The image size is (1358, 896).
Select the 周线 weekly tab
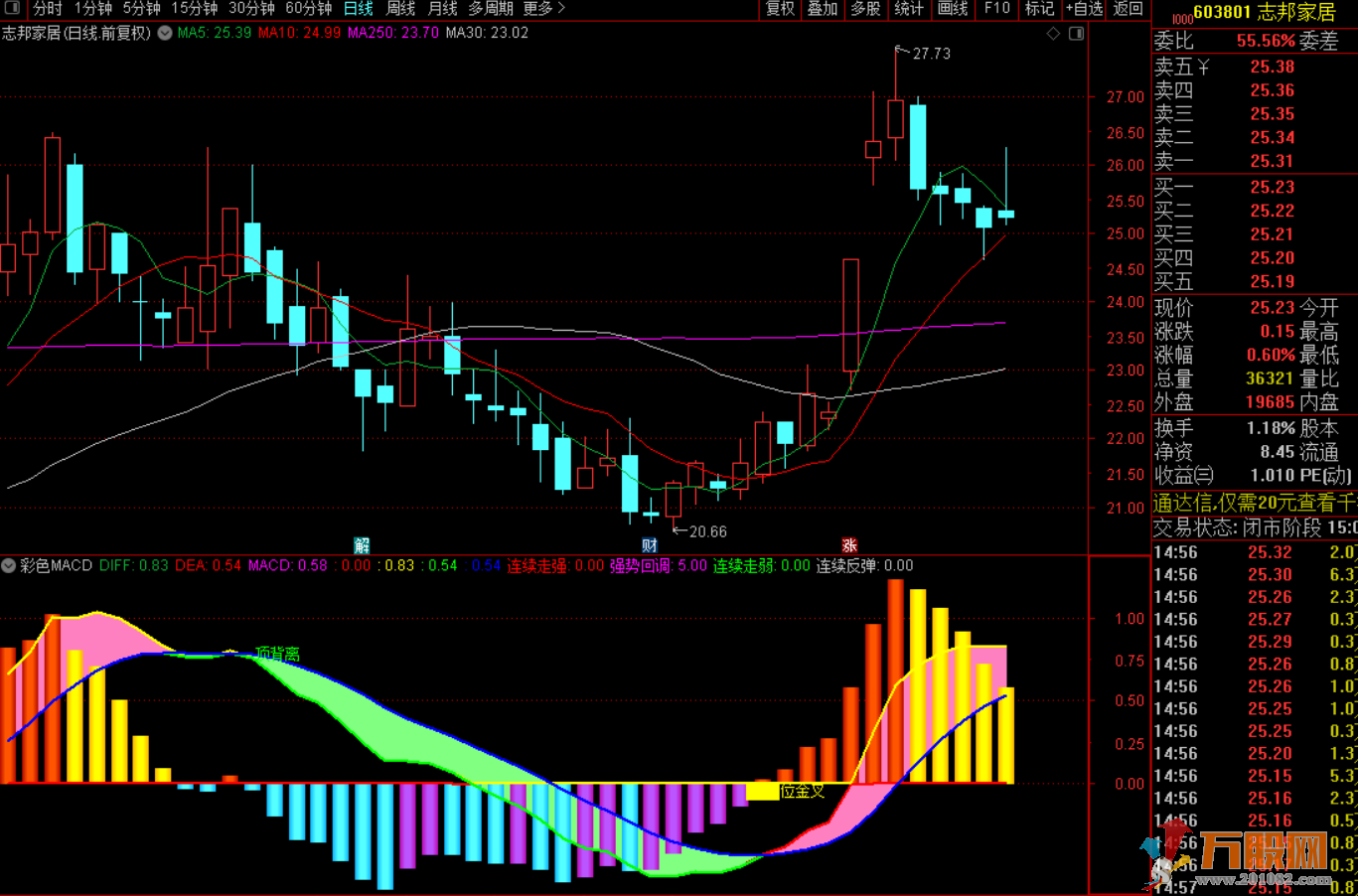click(x=401, y=8)
